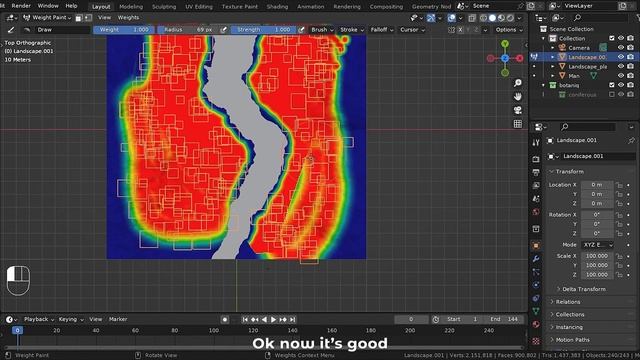Toggle the gizmo display icon
The width and height of the screenshot is (640, 360).
click(x=431, y=18)
